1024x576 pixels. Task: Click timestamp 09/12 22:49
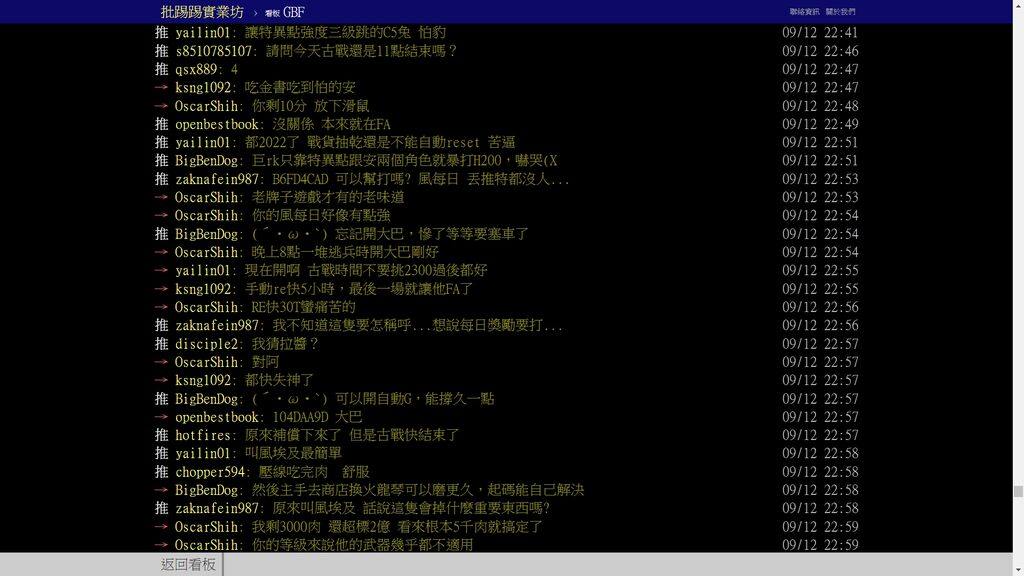click(820, 124)
